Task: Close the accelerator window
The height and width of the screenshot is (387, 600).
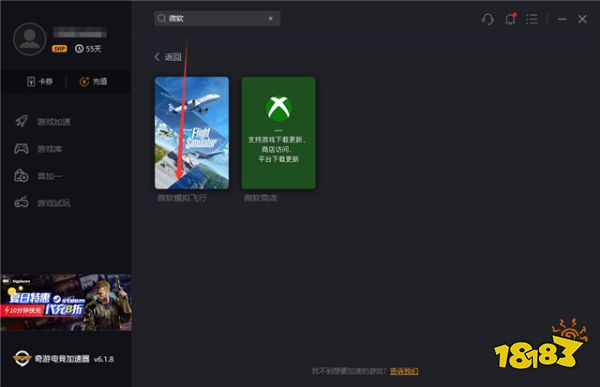Action: [x=582, y=19]
